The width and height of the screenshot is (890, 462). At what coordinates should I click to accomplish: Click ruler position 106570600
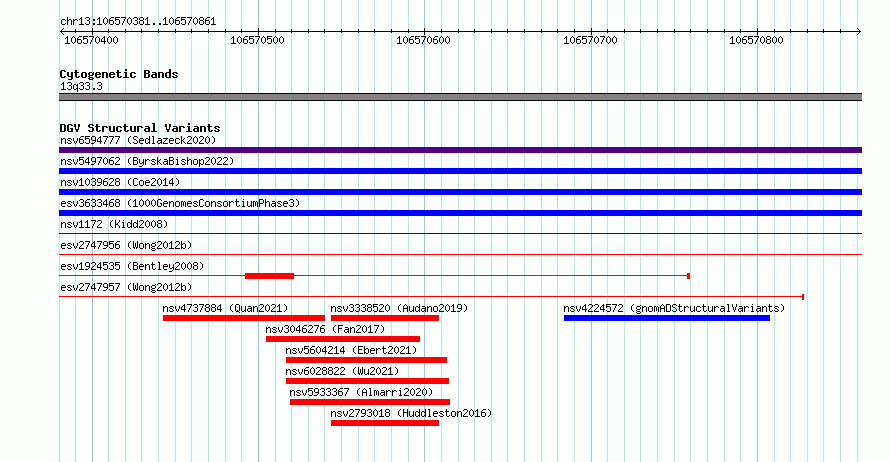(x=423, y=40)
